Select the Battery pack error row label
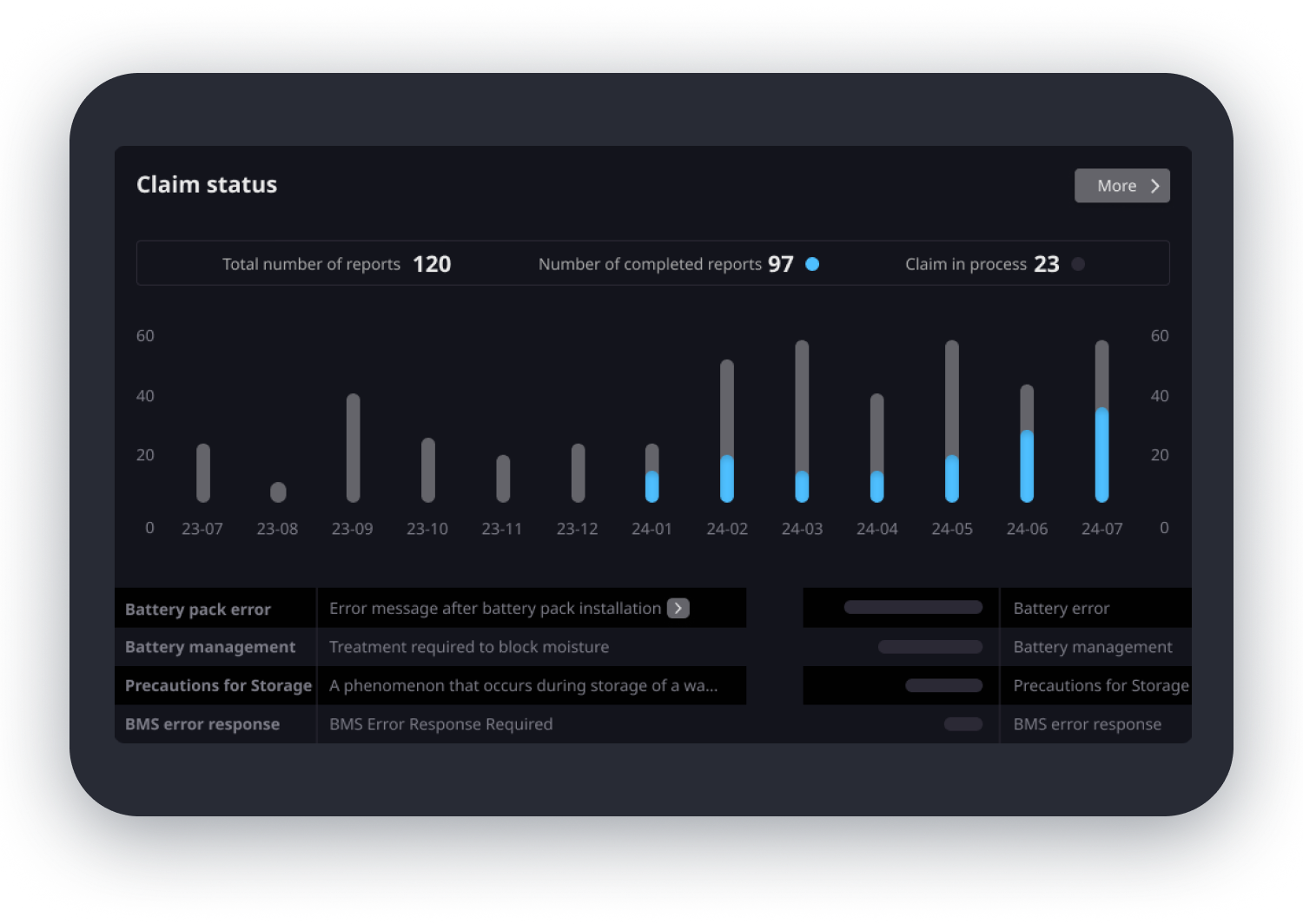 [x=198, y=609]
